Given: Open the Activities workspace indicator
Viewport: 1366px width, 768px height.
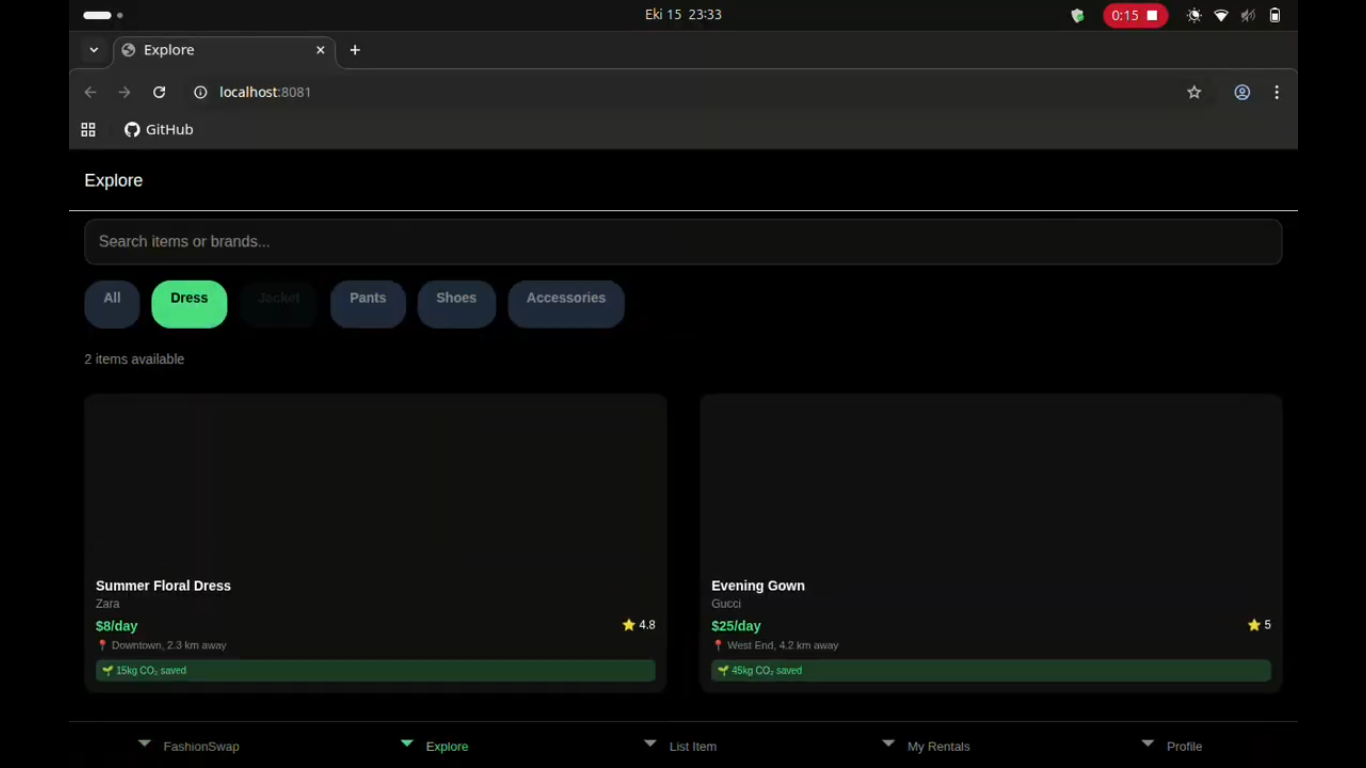Looking at the screenshot, I should pyautogui.click(x=103, y=15).
